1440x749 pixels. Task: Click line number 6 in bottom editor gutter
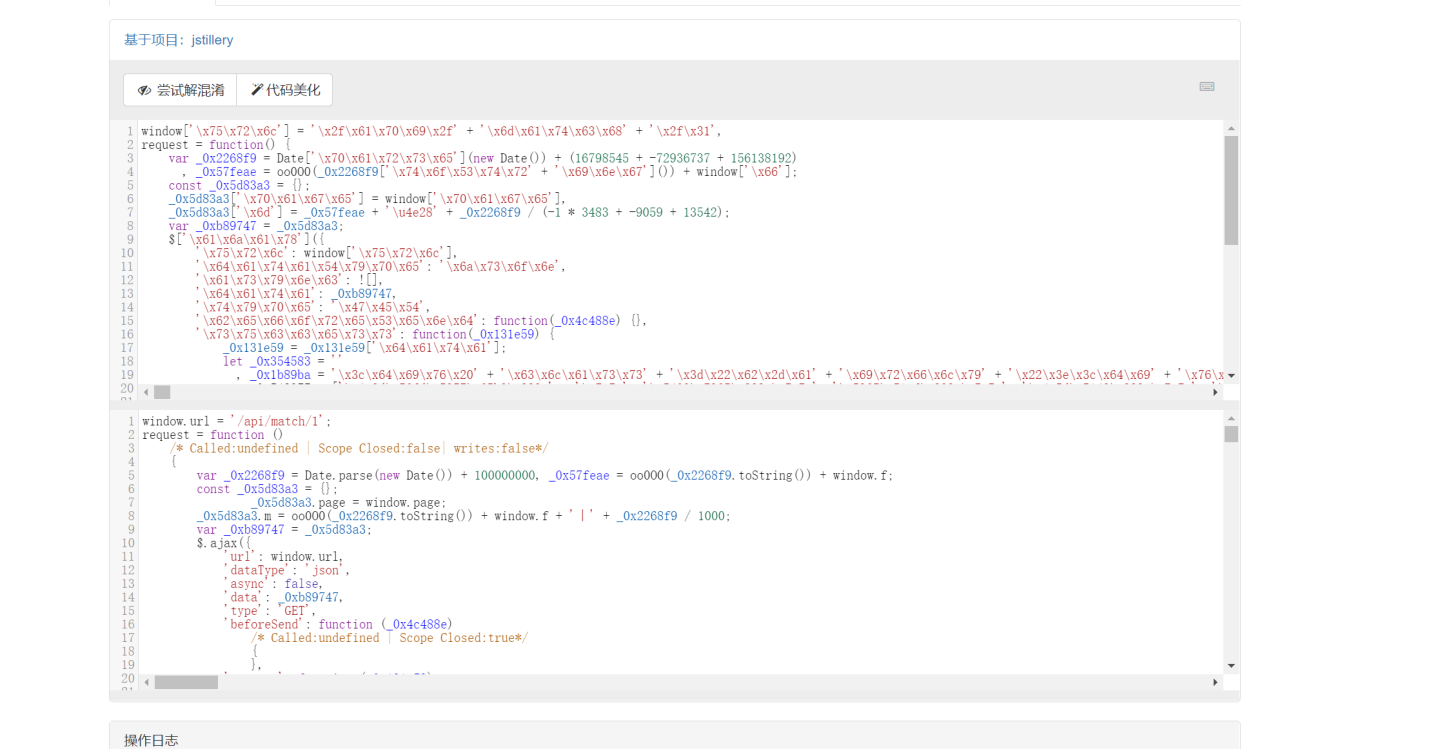(130, 489)
